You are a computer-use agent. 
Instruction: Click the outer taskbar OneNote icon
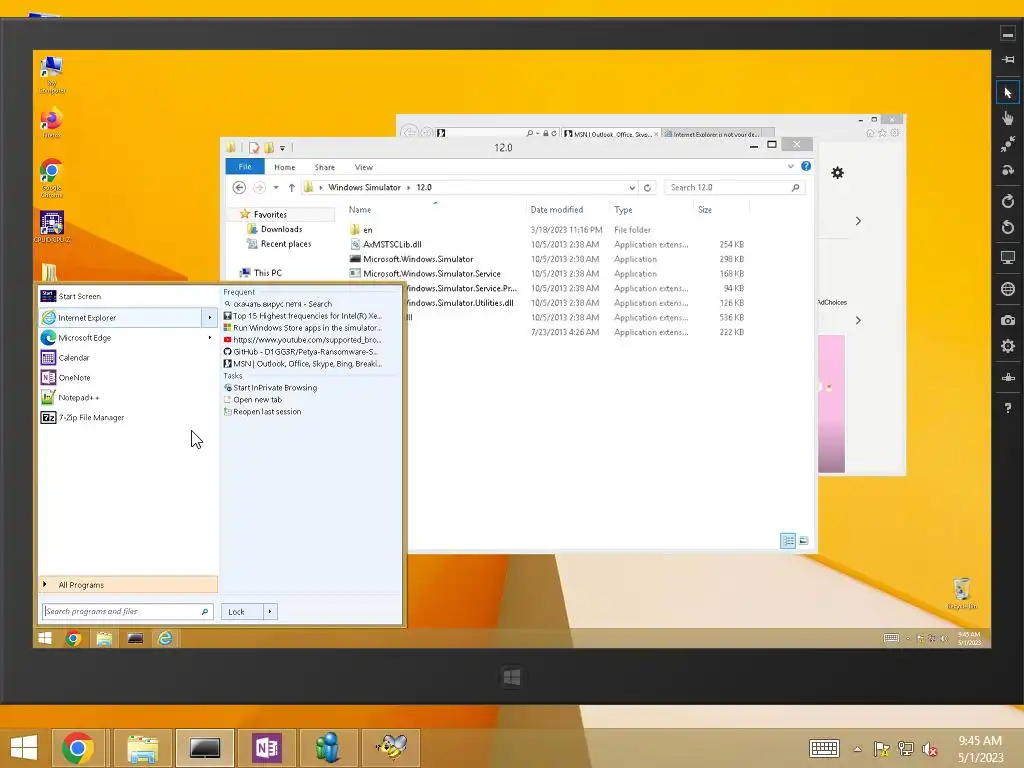(x=267, y=747)
